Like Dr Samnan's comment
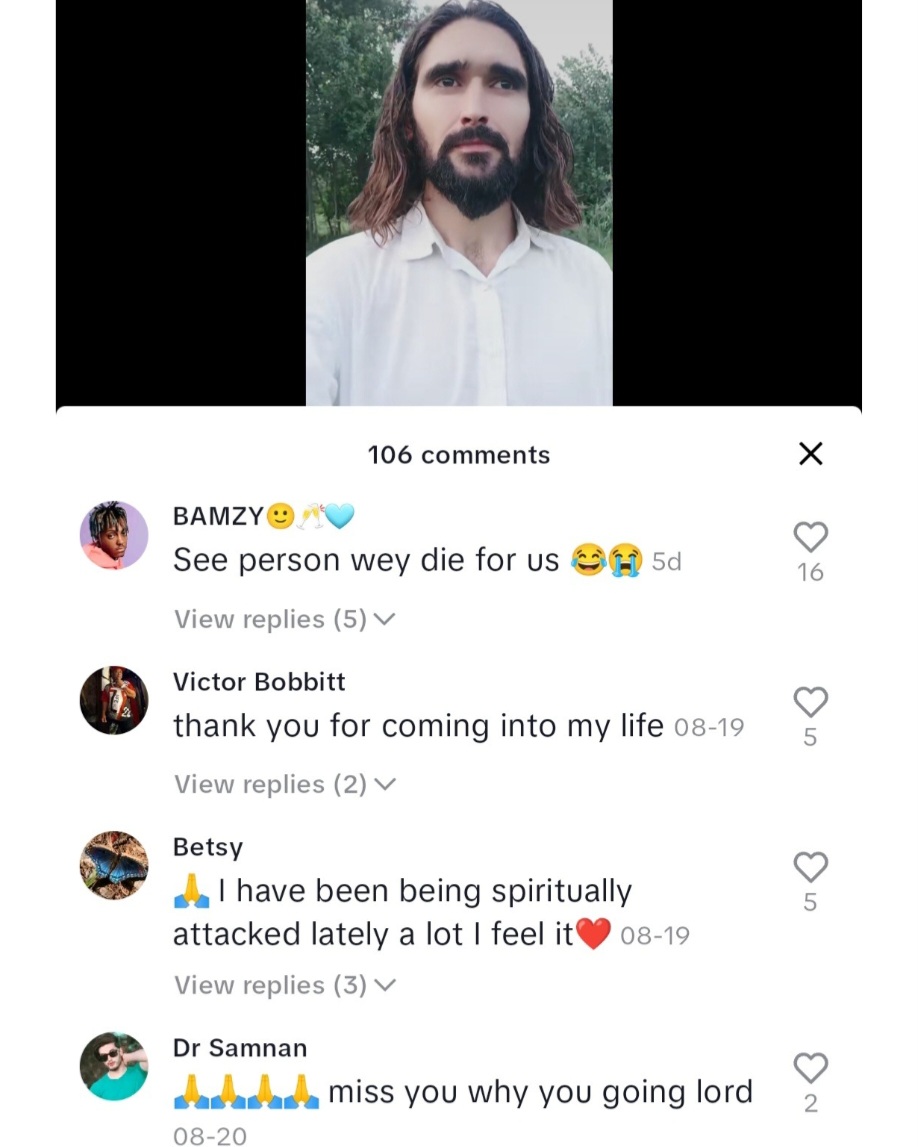 click(x=811, y=1068)
